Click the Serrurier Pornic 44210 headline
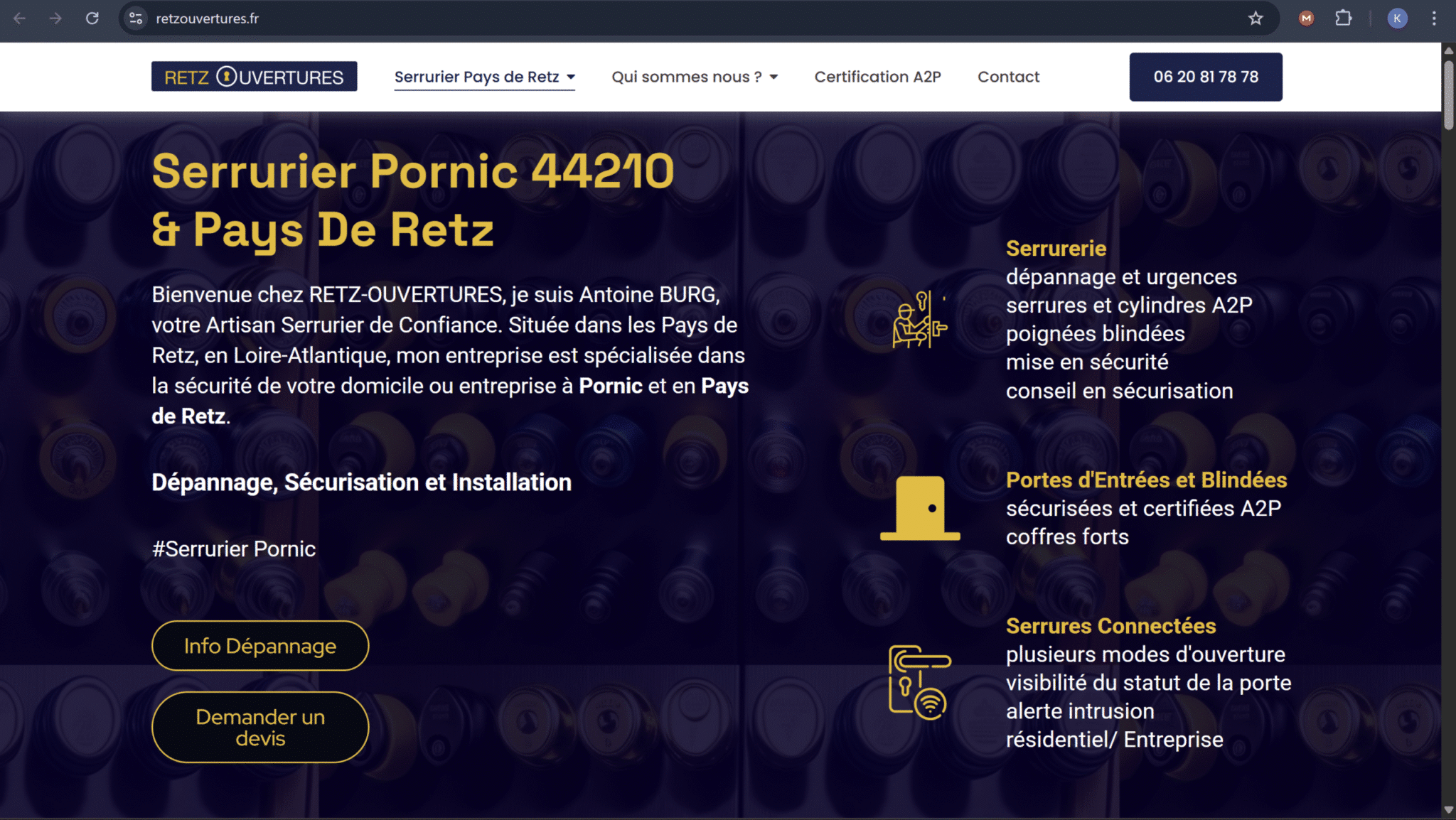The width and height of the screenshot is (1456, 820). tap(412, 171)
